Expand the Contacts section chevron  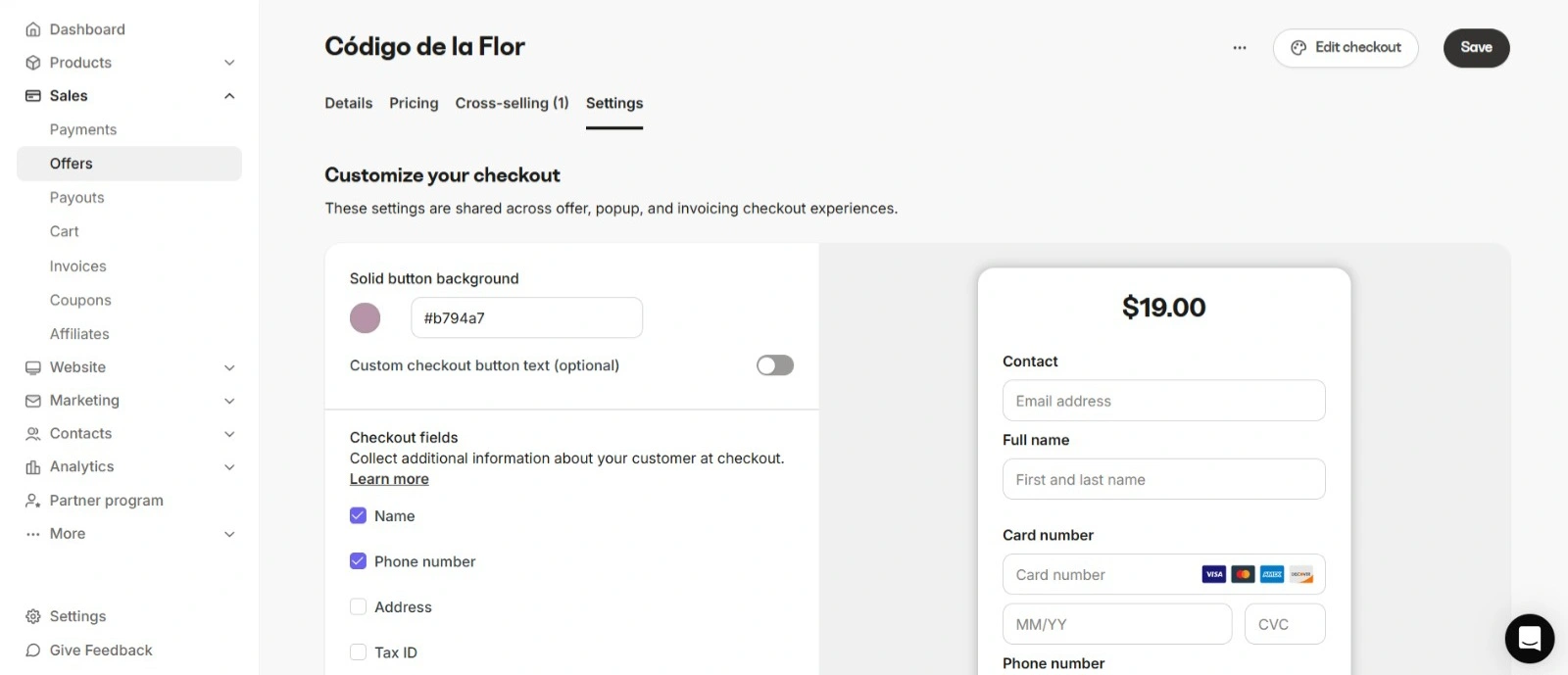[229, 434]
